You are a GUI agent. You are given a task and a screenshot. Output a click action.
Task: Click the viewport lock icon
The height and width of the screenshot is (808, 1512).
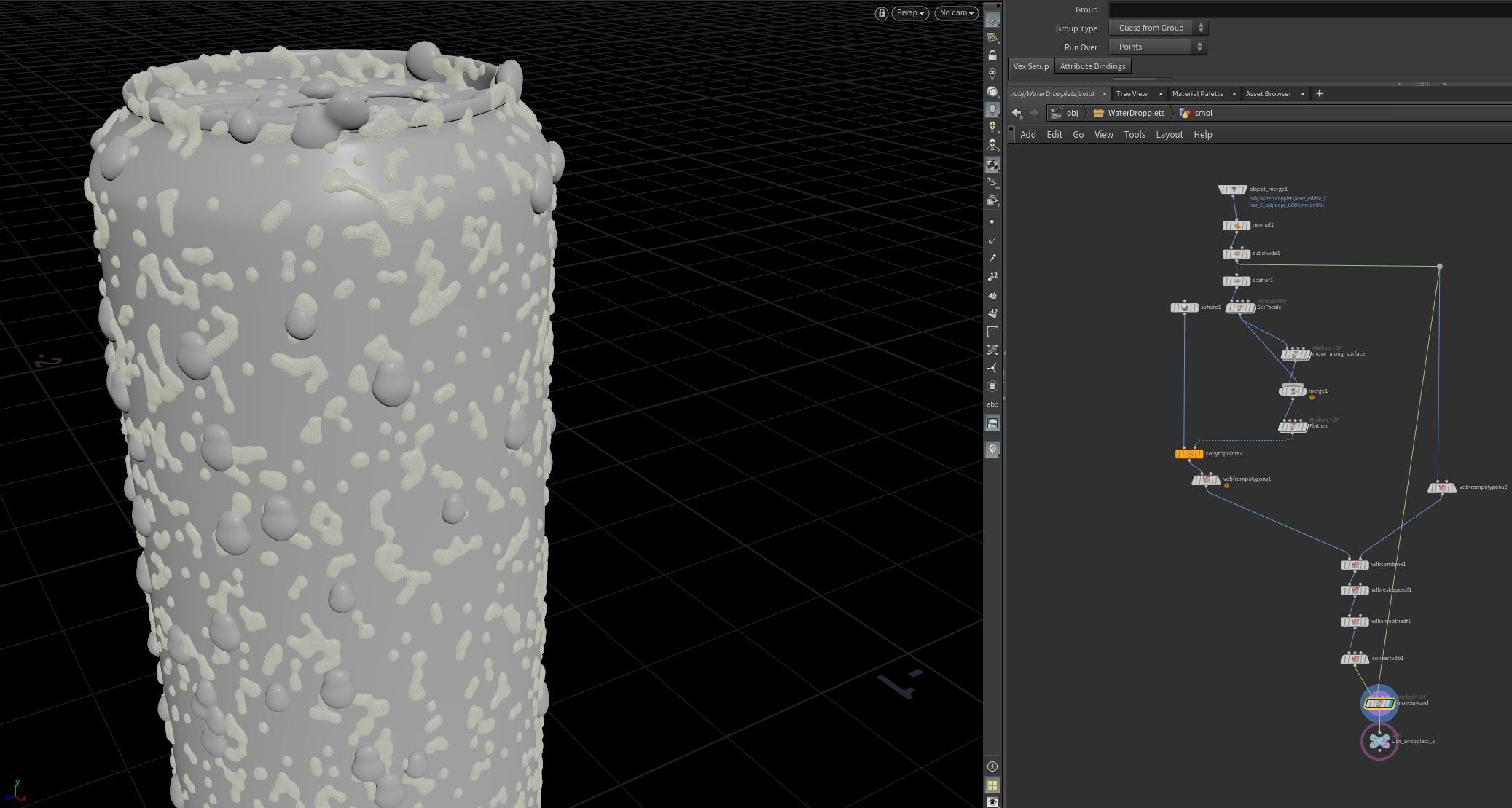tap(882, 13)
